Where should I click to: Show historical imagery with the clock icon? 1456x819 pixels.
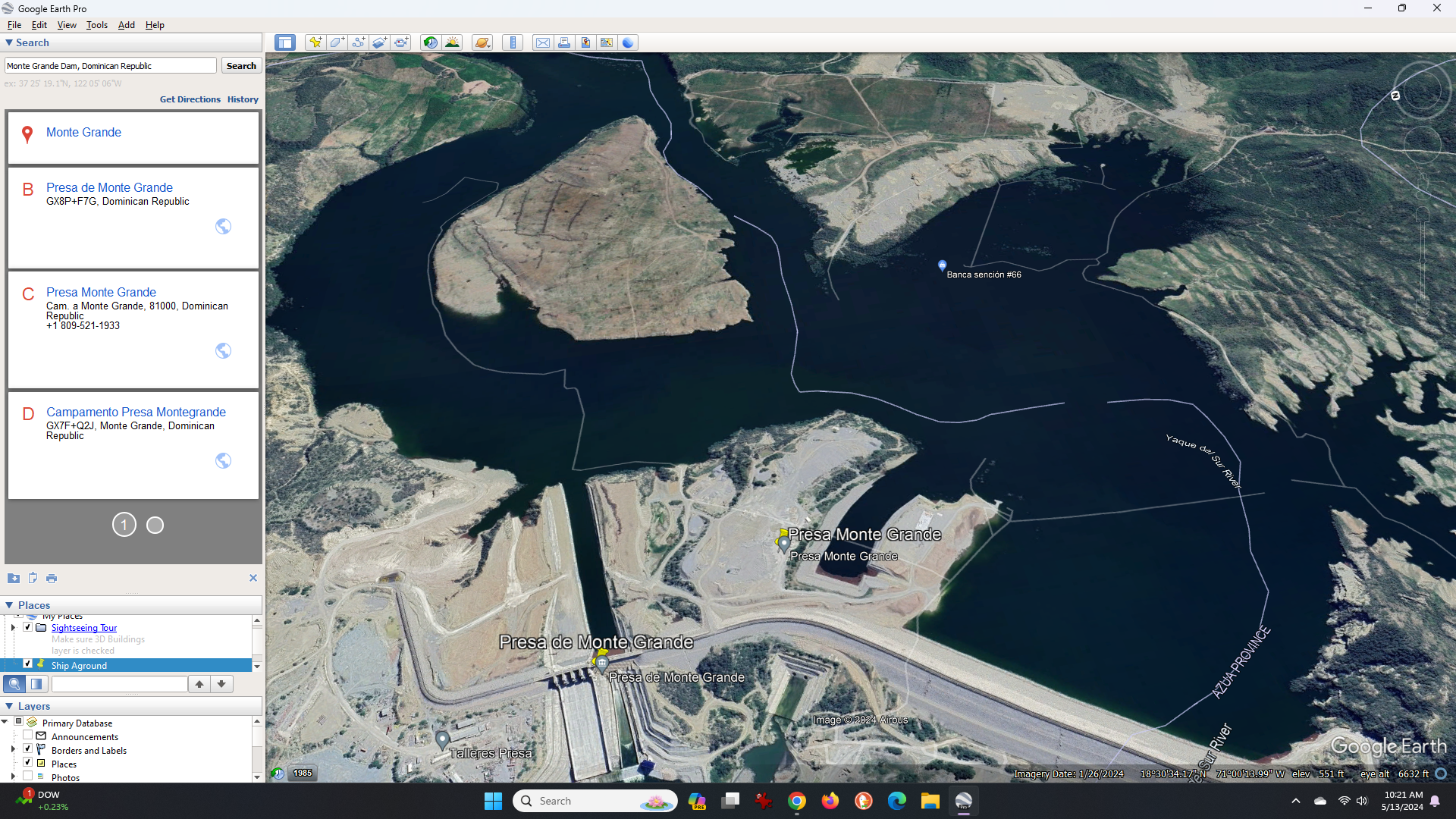[x=431, y=42]
